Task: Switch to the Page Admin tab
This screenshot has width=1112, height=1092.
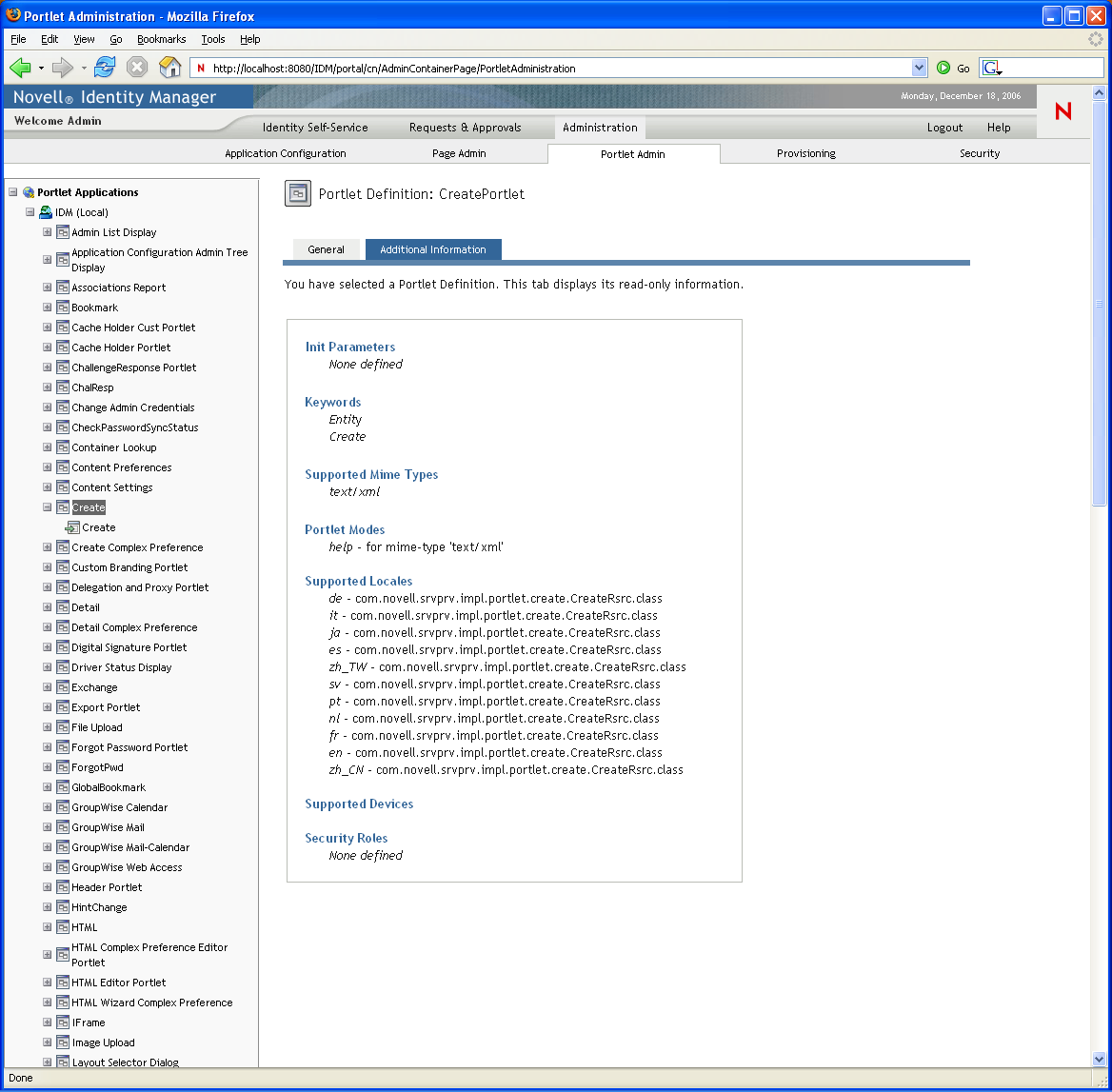Action: (459, 153)
